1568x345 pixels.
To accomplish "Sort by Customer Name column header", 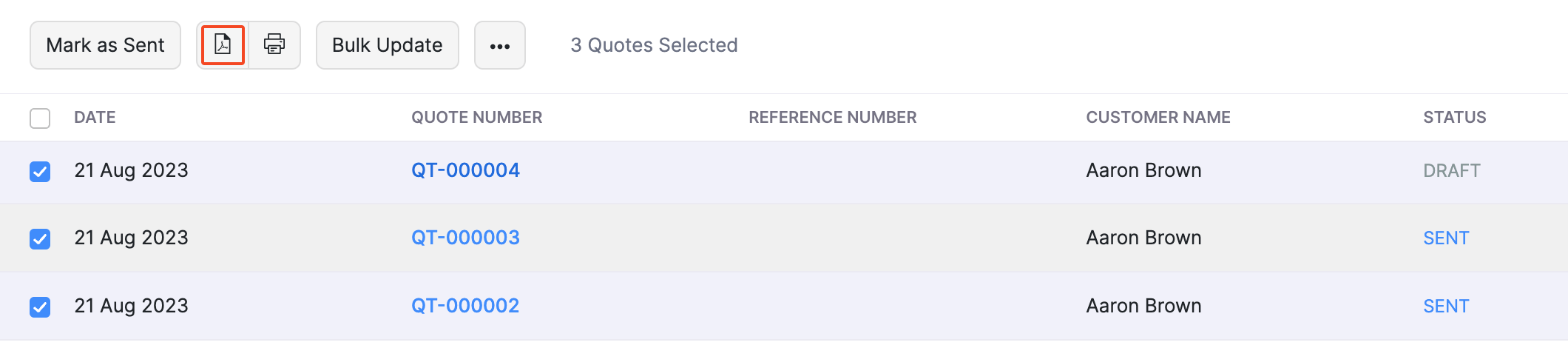I will [1158, 117].
